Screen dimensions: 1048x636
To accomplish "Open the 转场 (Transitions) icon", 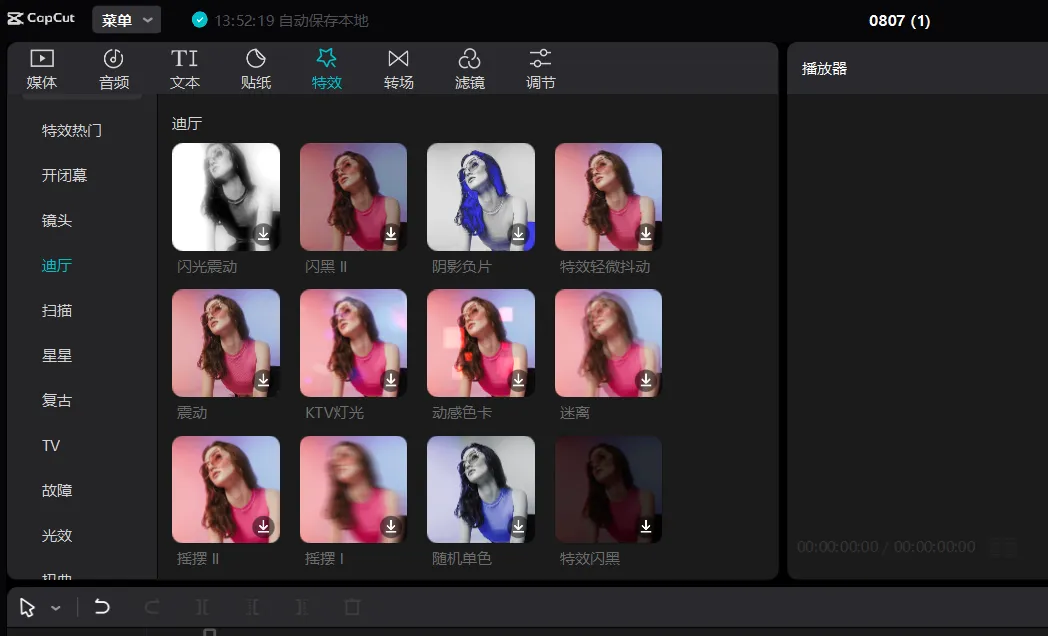I will [x=398, y=68].
